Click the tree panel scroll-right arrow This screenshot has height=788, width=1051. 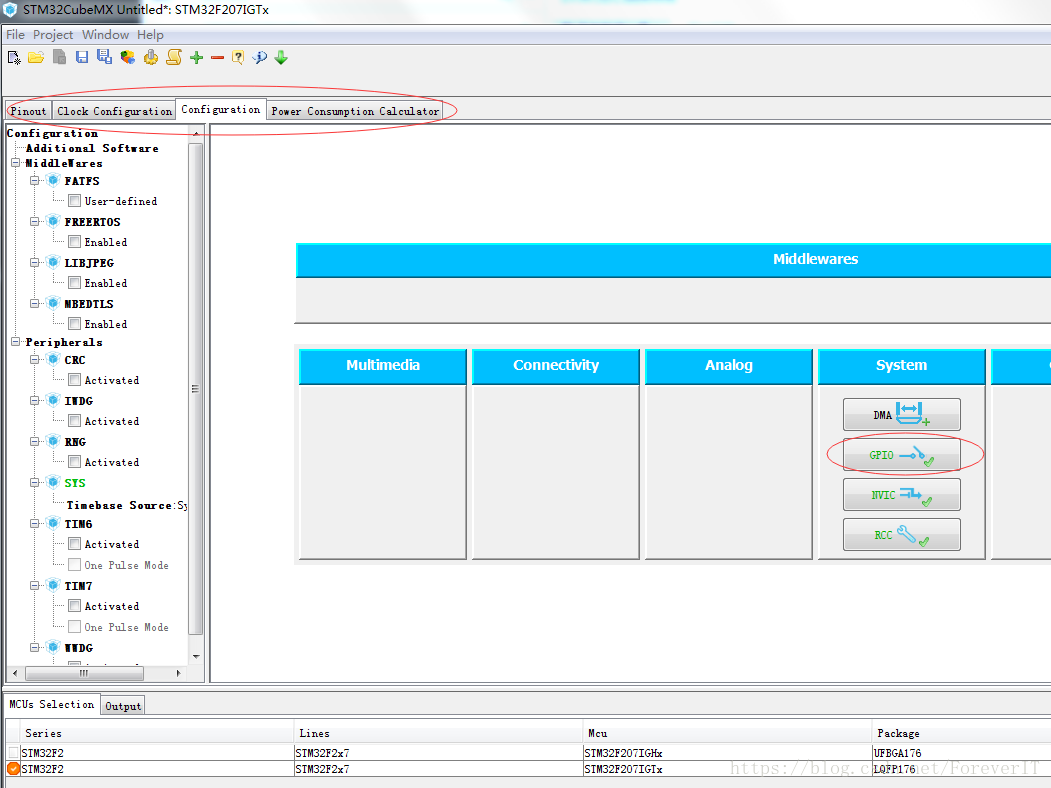click(178, 673)
